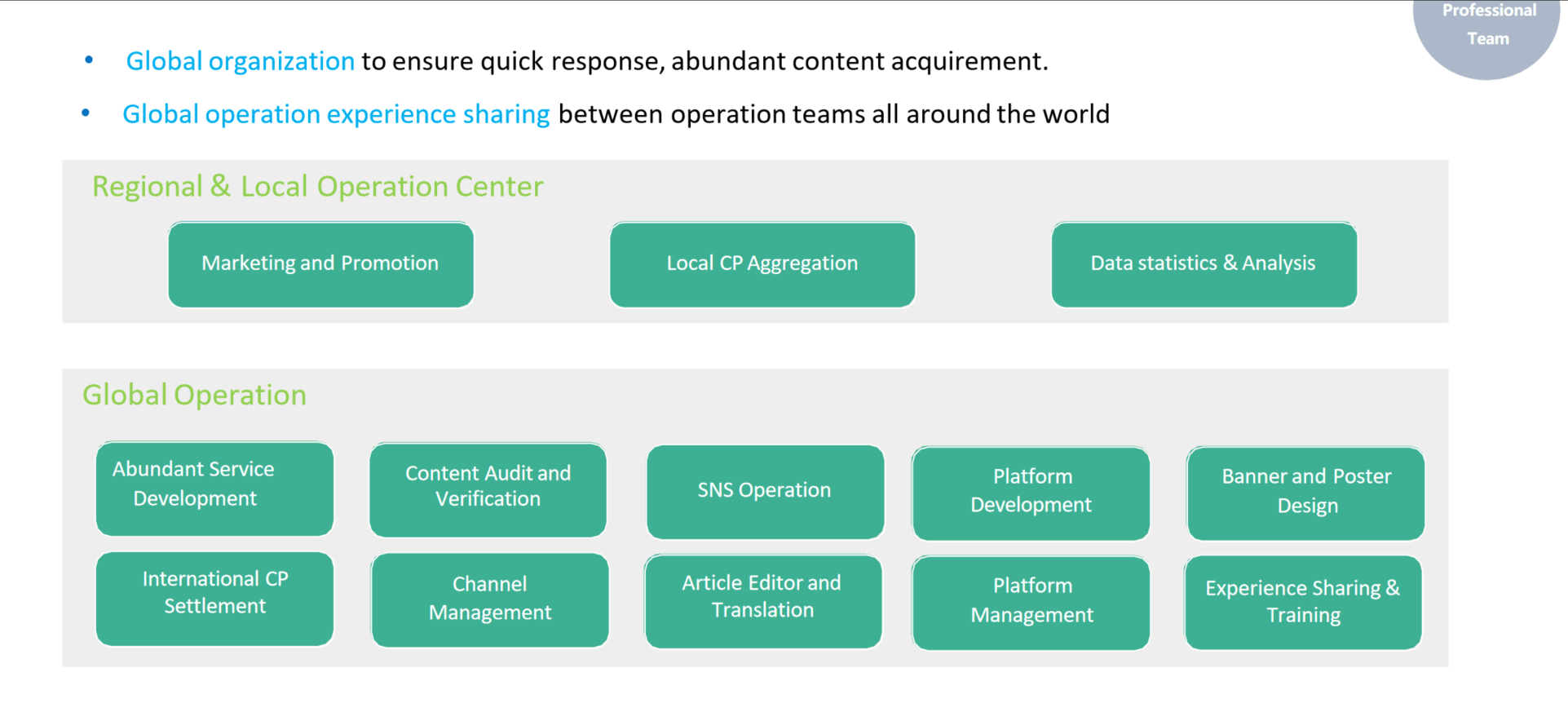
Task: Click Data statistics & Analysis box
Action: 1204,264
